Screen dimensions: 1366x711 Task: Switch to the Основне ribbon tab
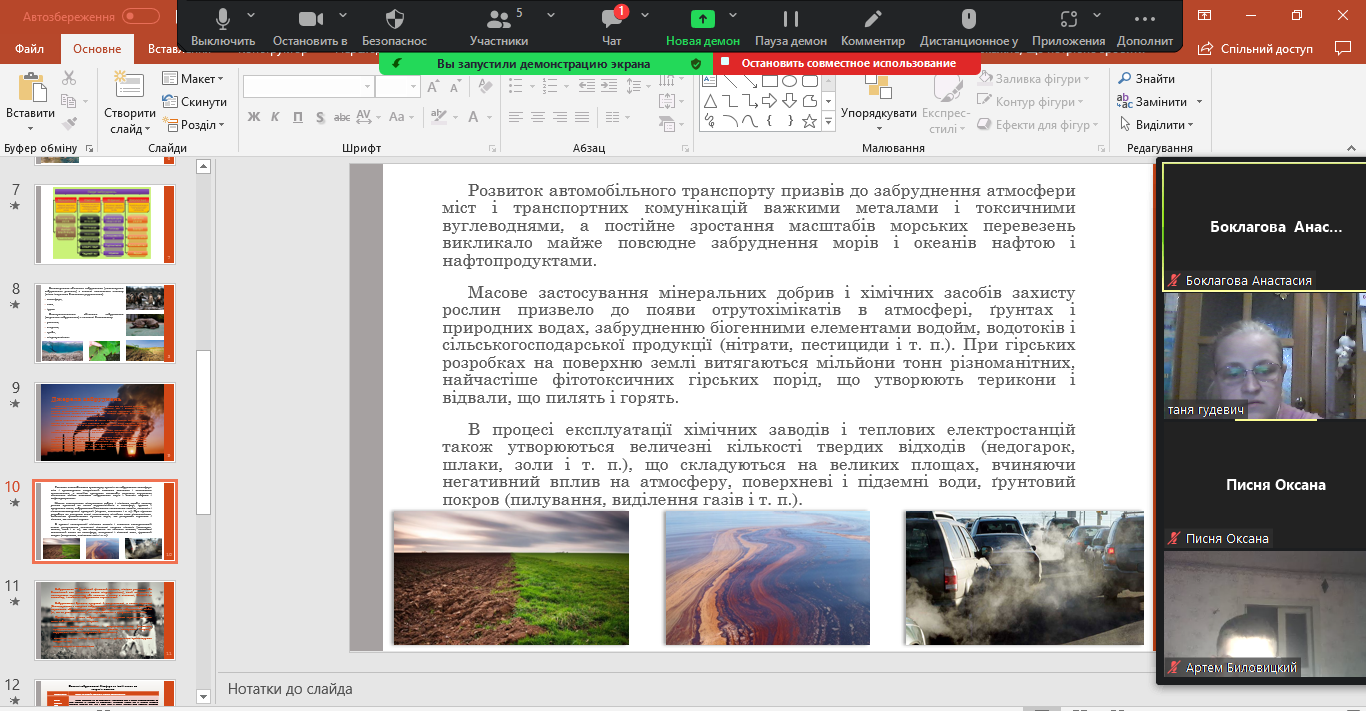coord(97,49)
